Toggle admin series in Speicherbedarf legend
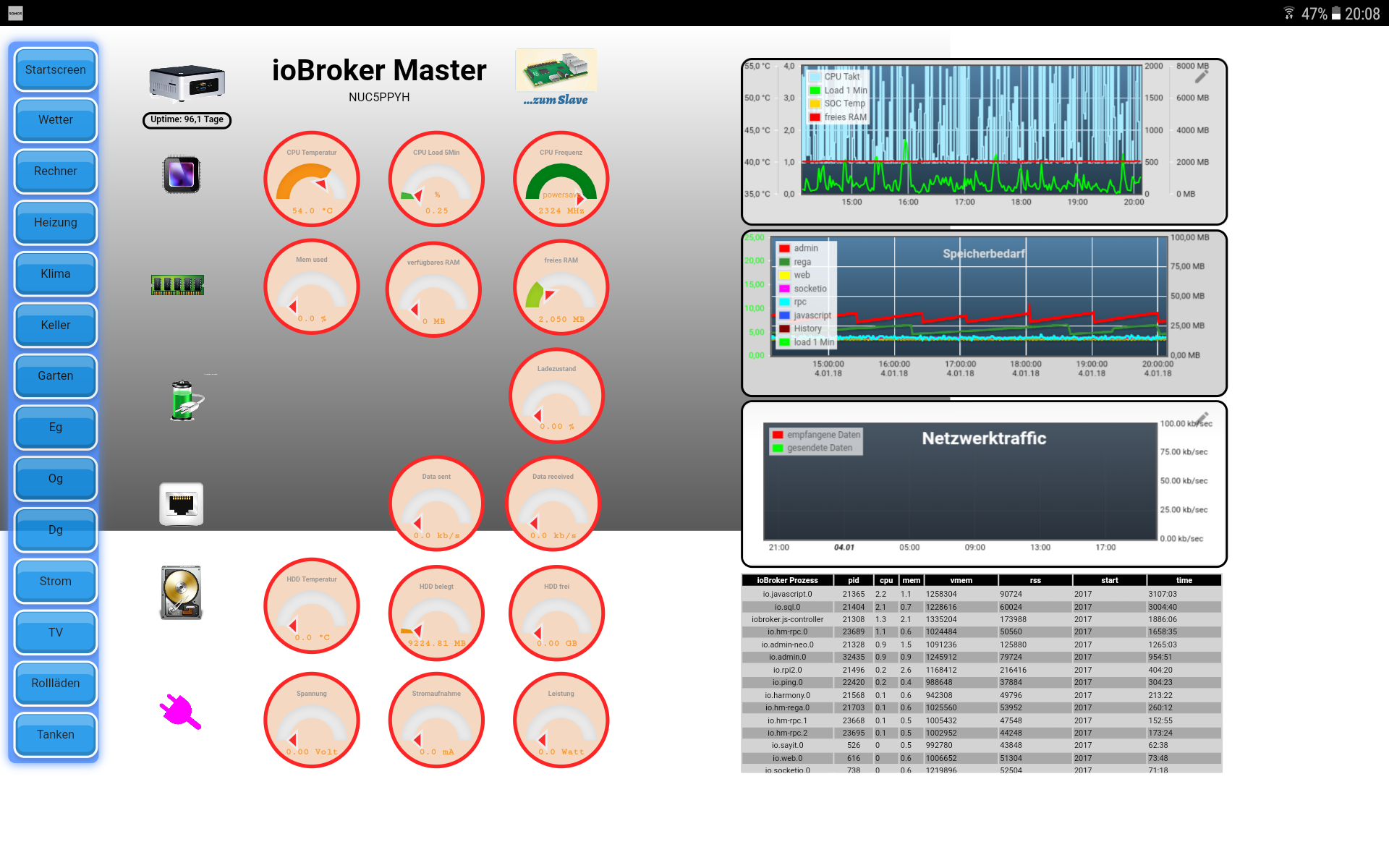 click(x=799, y=248)
